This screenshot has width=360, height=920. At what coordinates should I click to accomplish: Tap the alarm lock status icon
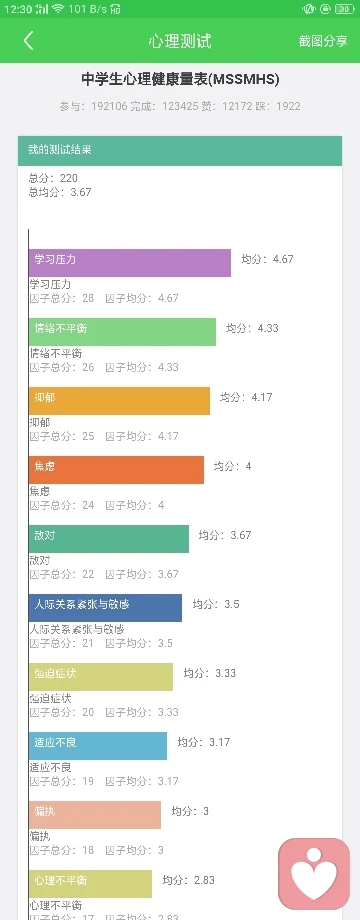pyautogui.click(x=325, y=8)
